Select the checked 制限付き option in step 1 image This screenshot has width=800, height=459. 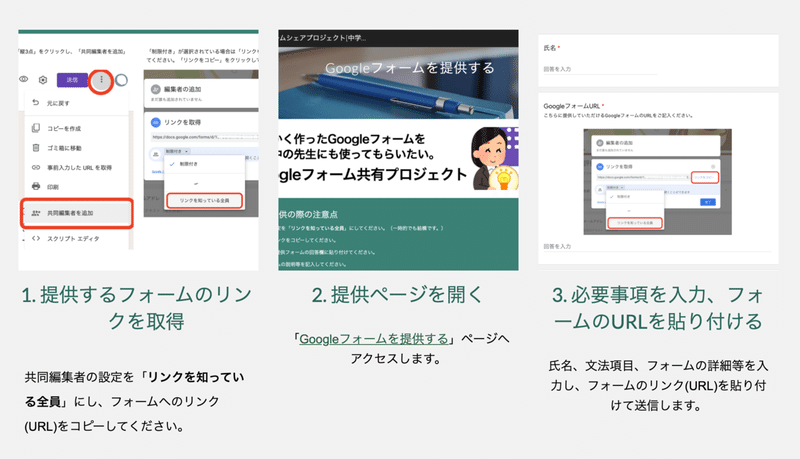204,164
